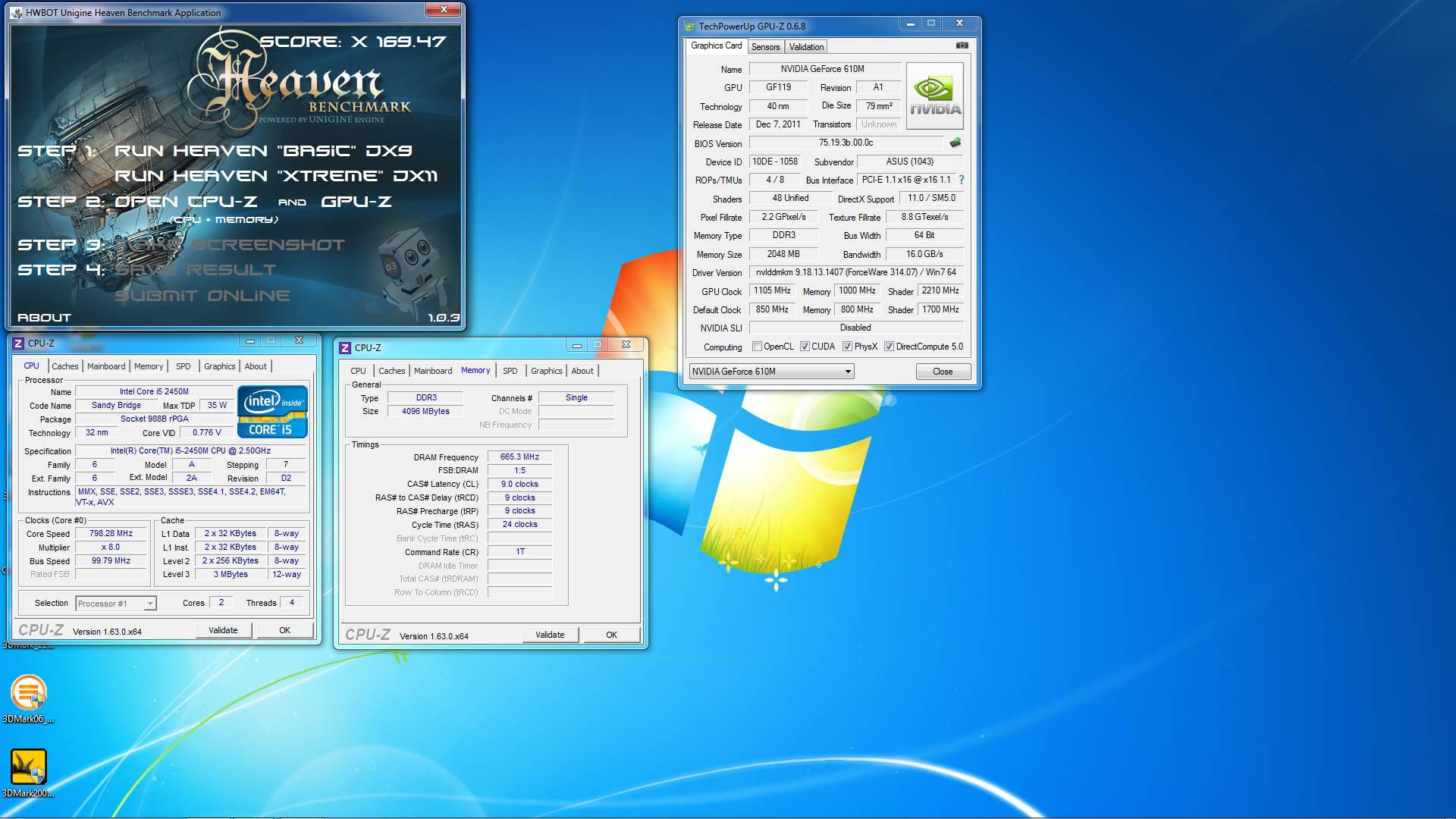Click the bus interface question mark icon

point(962,180)
